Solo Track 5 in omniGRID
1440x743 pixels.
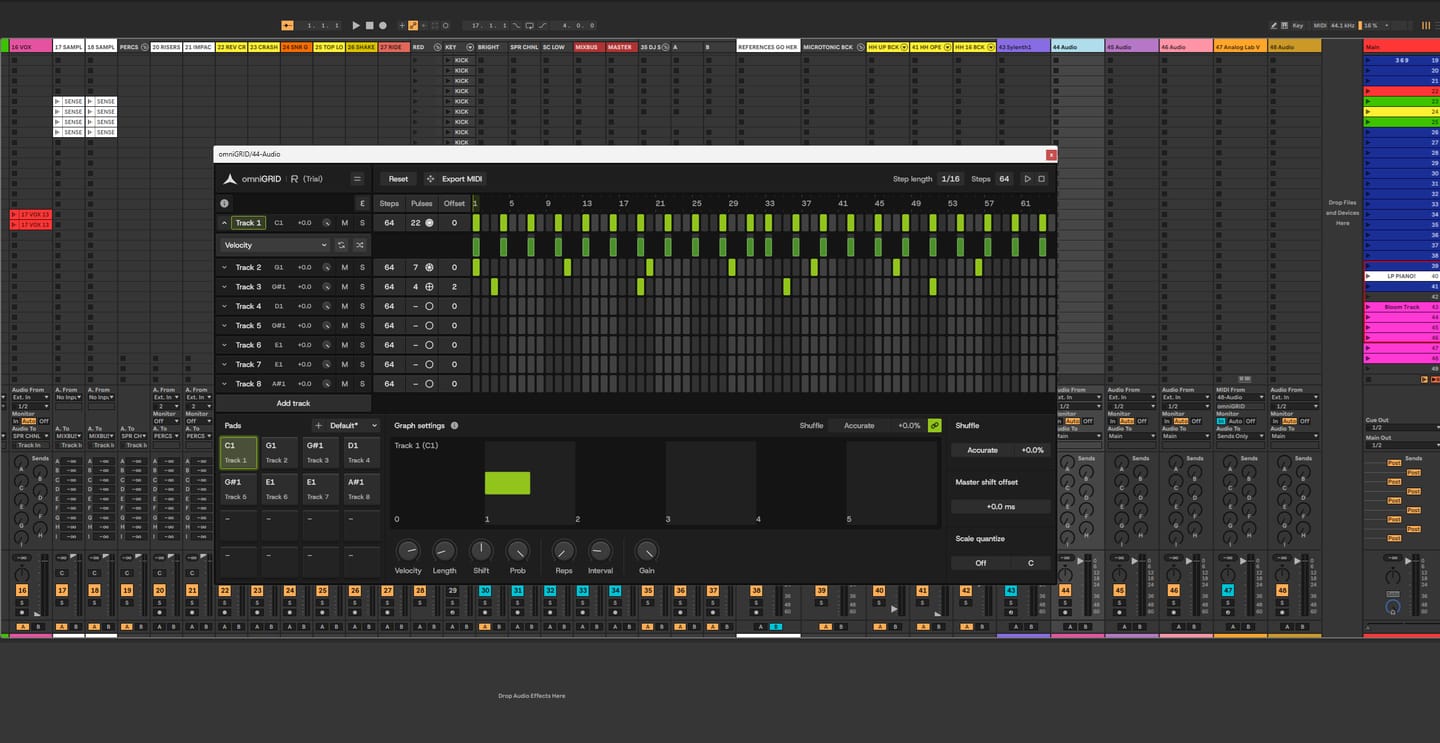[x=362, y=326]
